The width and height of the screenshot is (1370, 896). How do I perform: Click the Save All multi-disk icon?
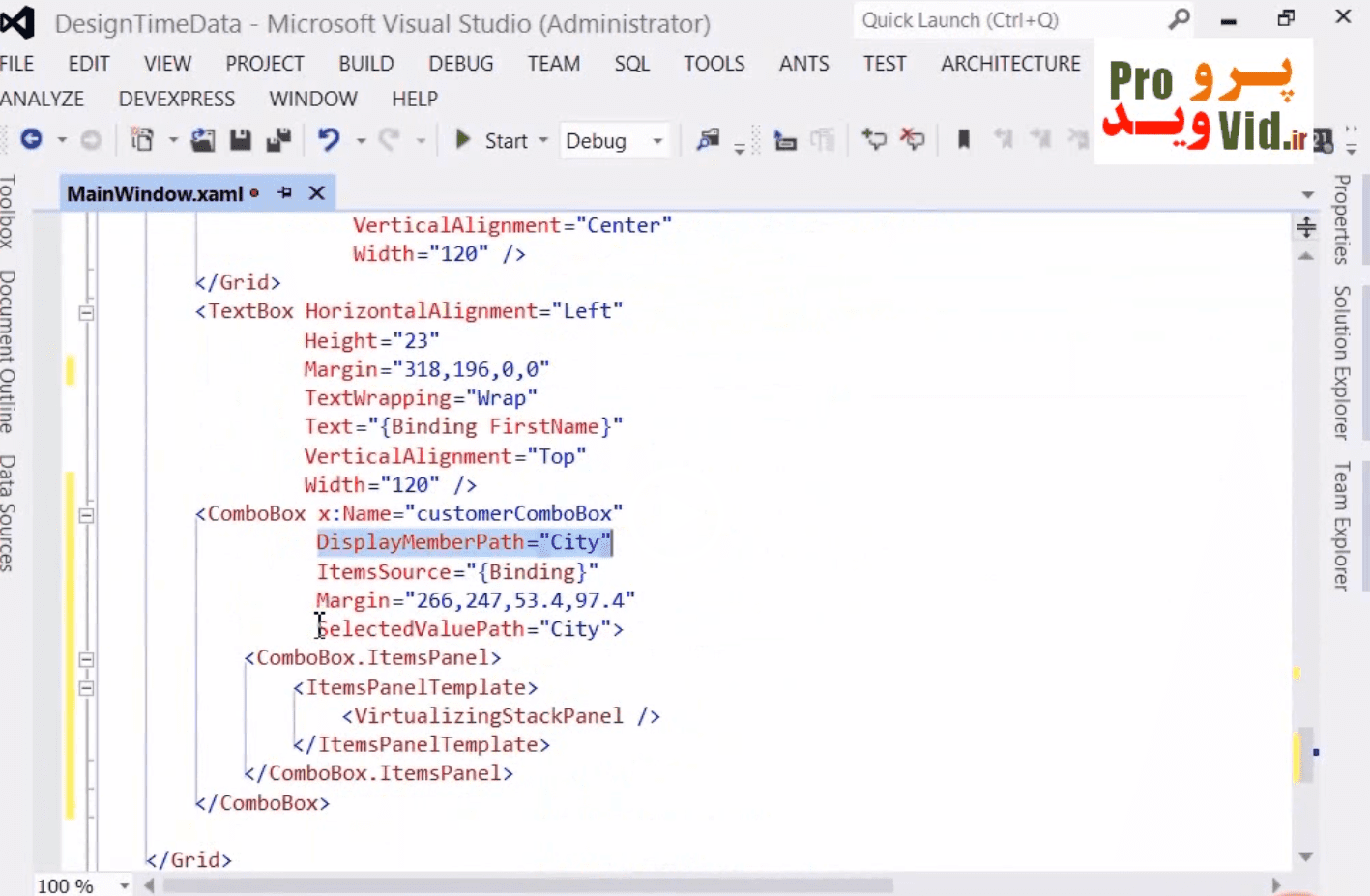click(x=278, y=140)
